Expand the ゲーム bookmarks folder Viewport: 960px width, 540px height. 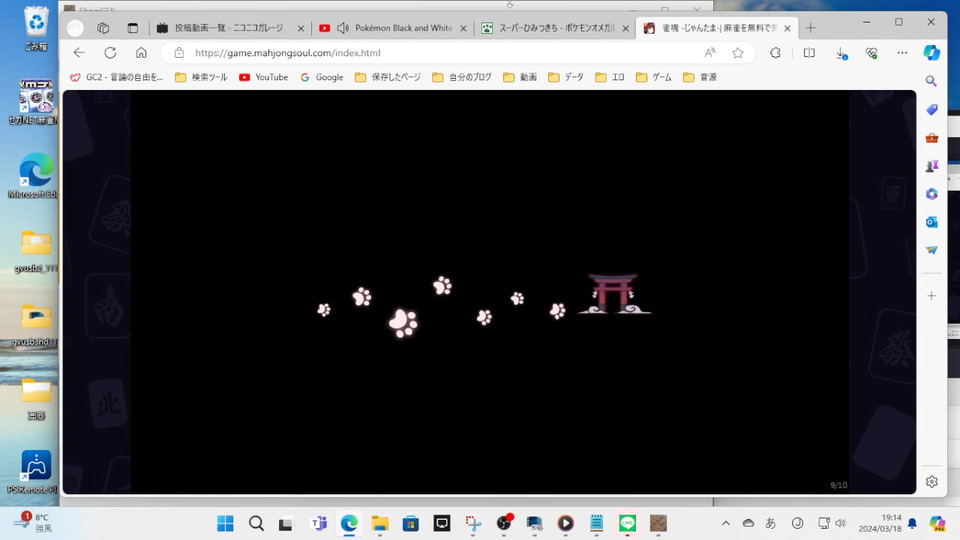click(653, 77)
